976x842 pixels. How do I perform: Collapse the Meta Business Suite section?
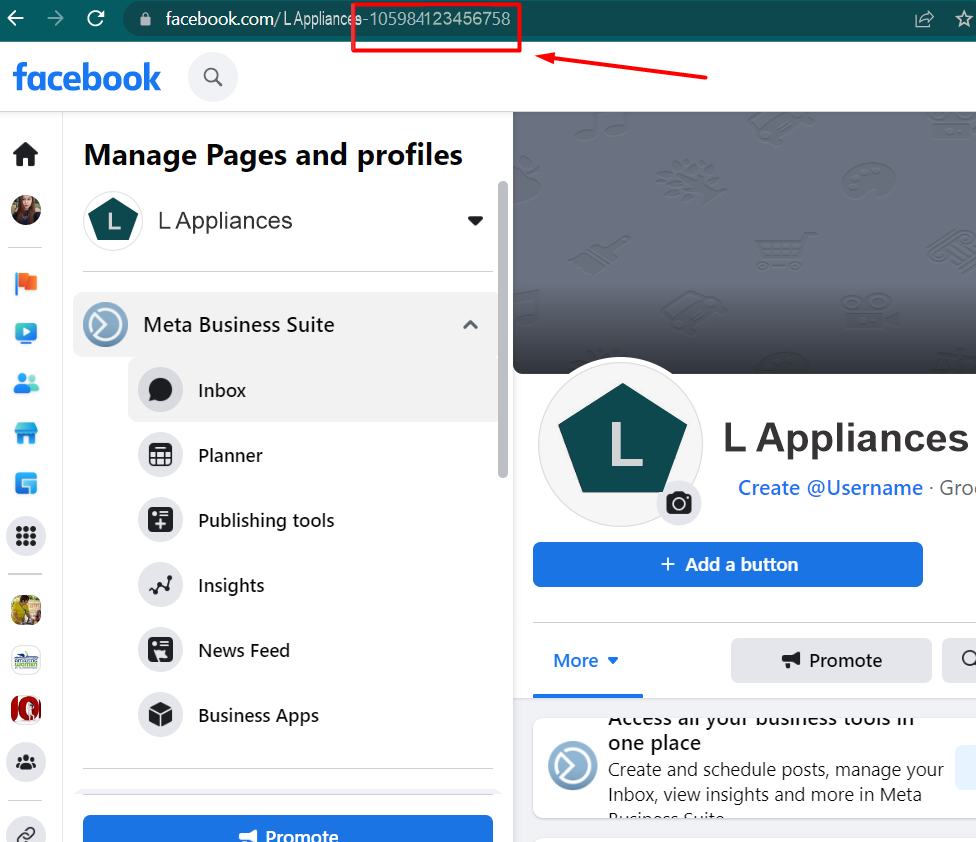471,325
